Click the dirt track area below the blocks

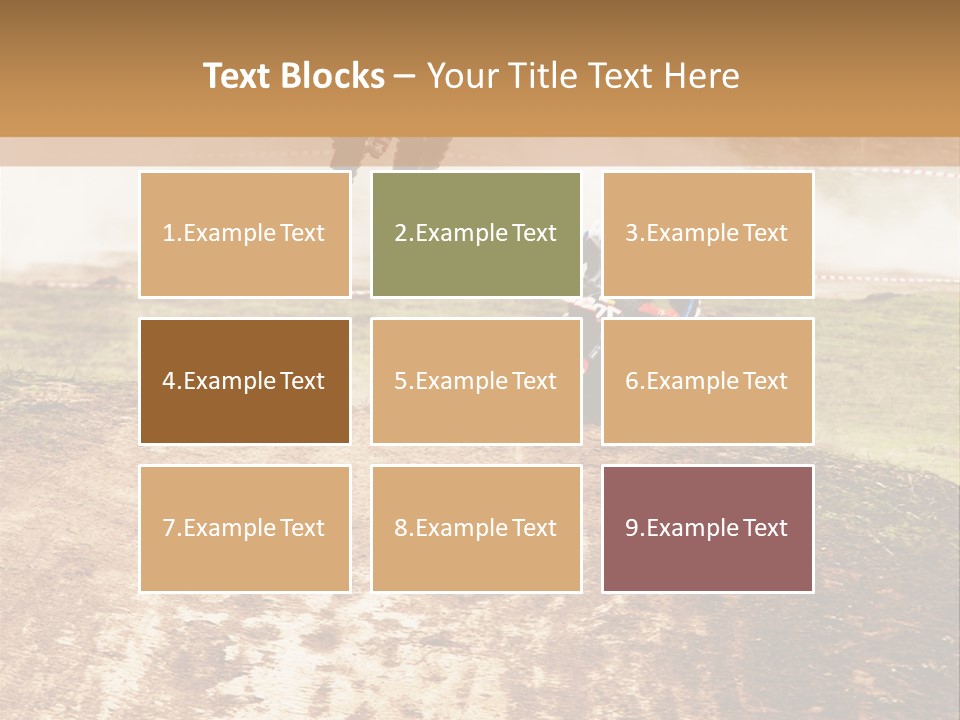tap(480, 650)
